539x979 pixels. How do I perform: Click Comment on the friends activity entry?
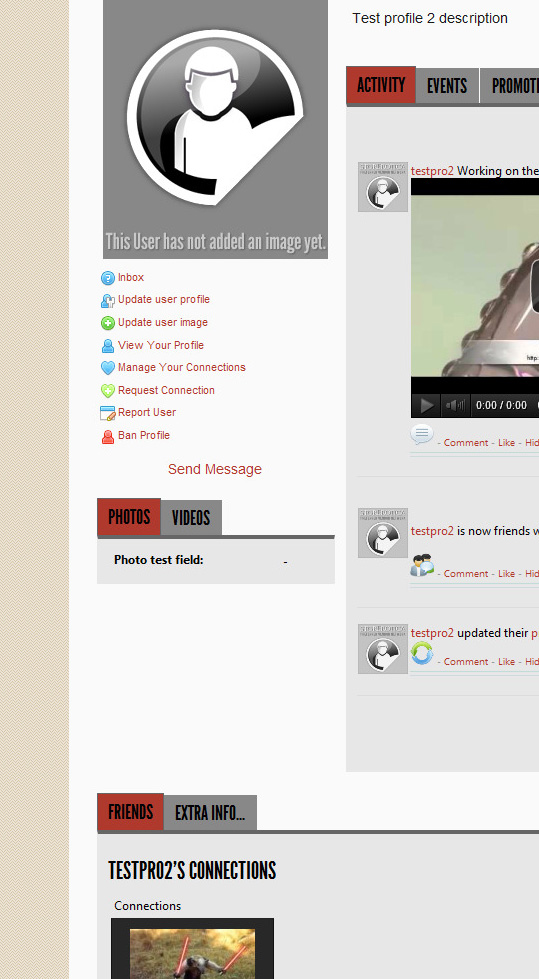coord(466,573)
